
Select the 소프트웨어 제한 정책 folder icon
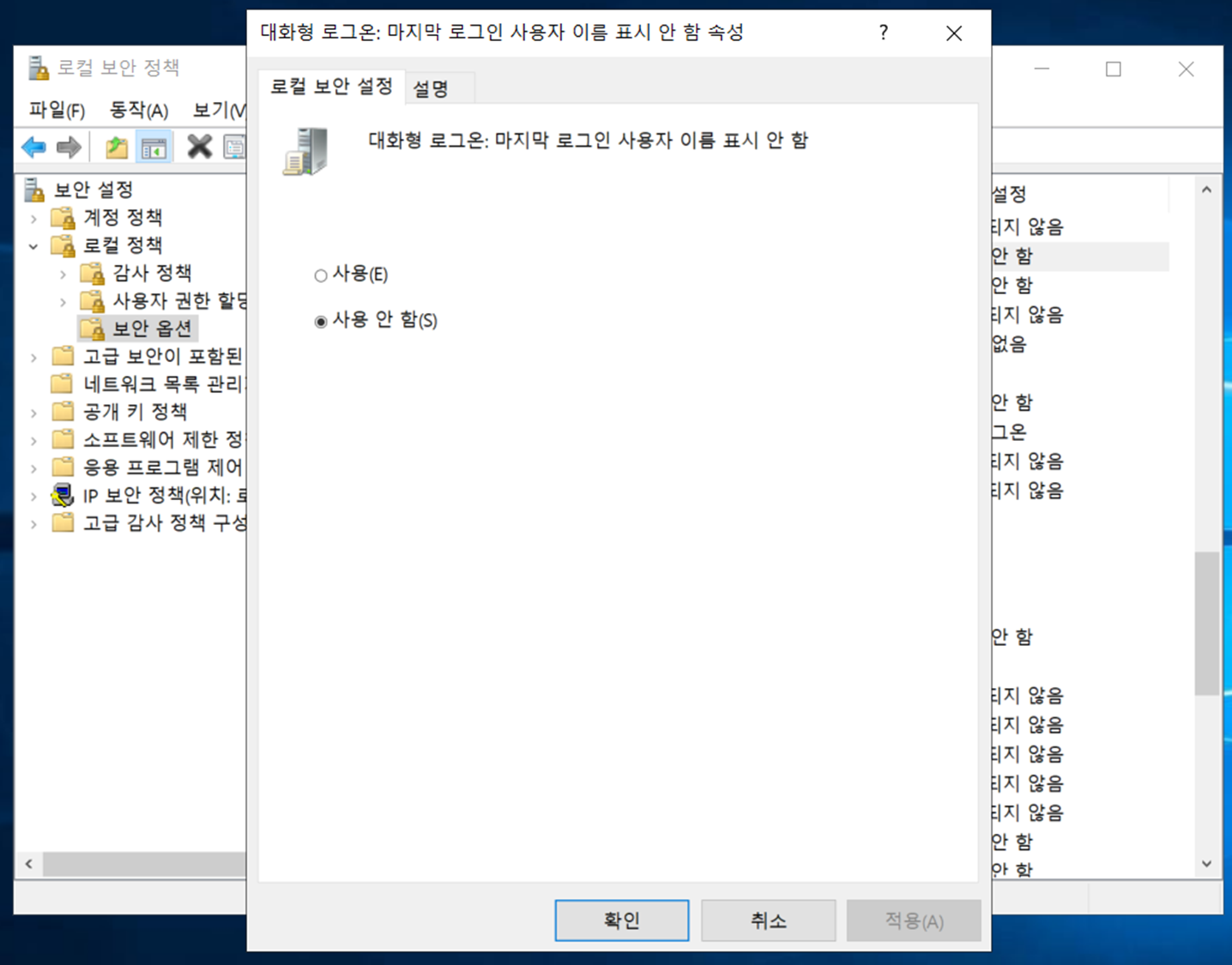(x=63, y=439)
